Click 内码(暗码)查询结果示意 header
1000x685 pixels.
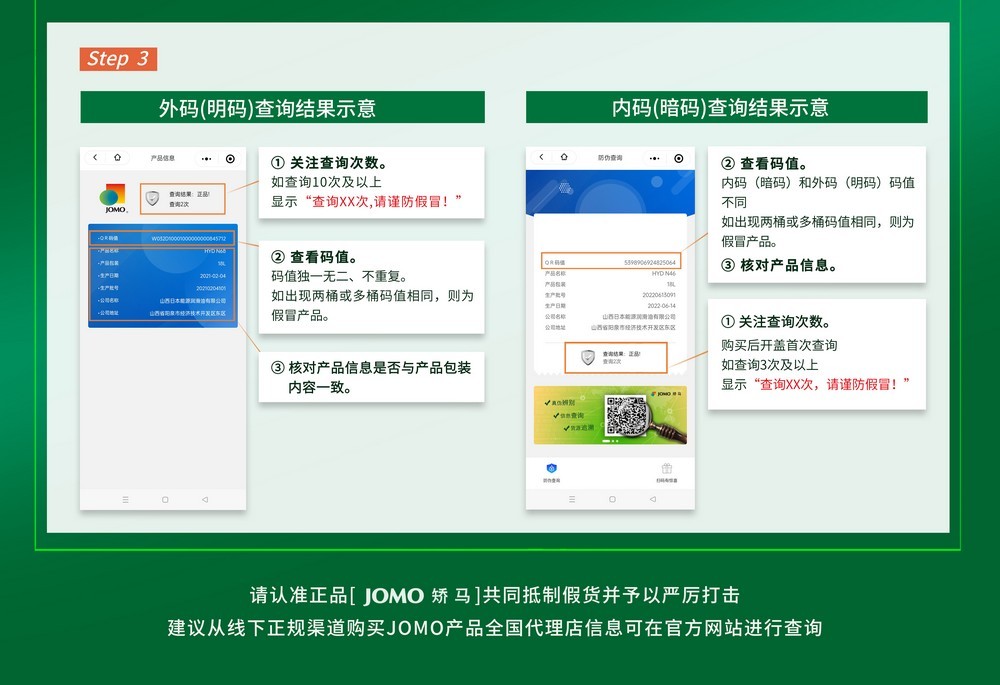(726, 108)
